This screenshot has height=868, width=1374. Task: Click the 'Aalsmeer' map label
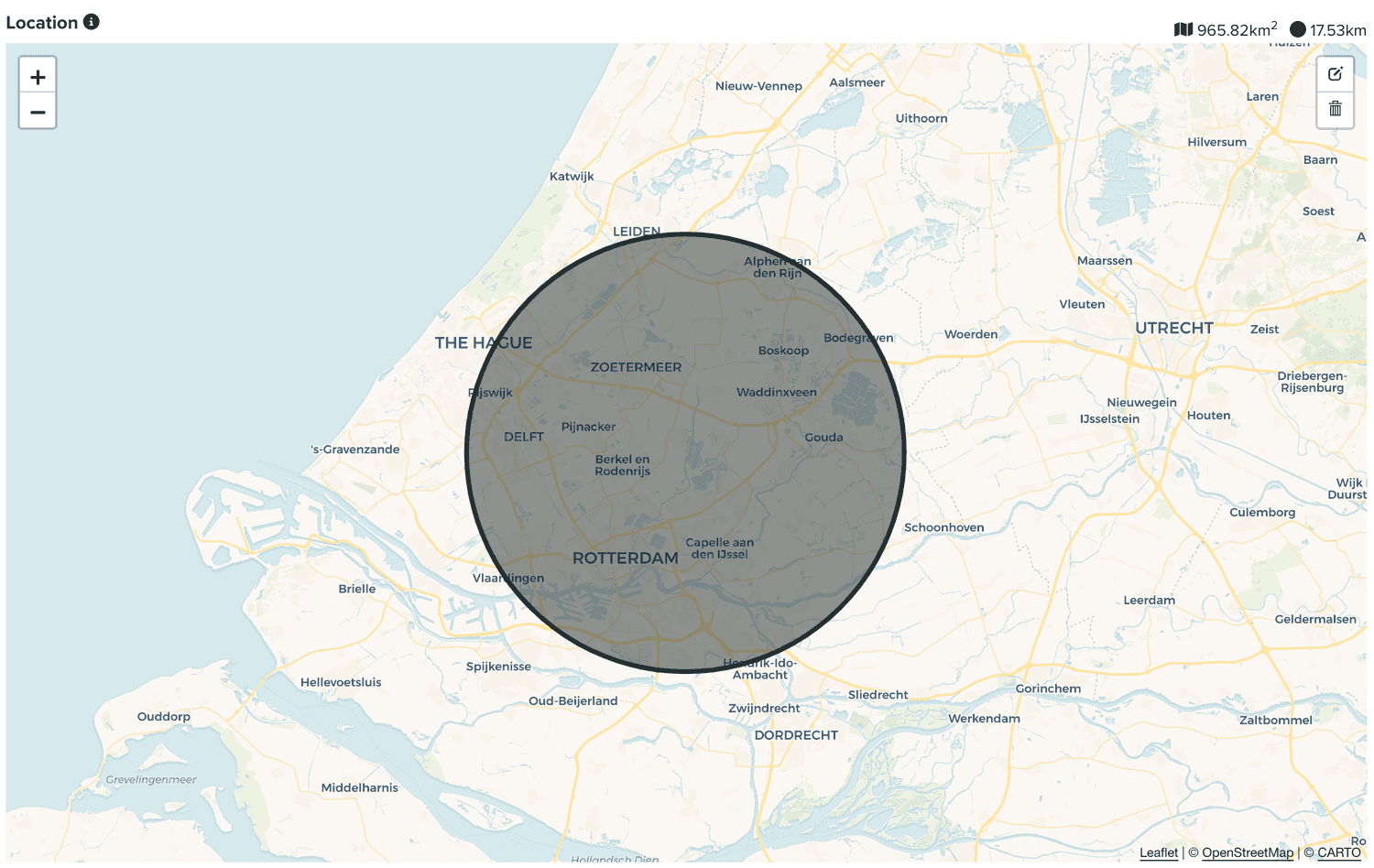click(856, 82)
